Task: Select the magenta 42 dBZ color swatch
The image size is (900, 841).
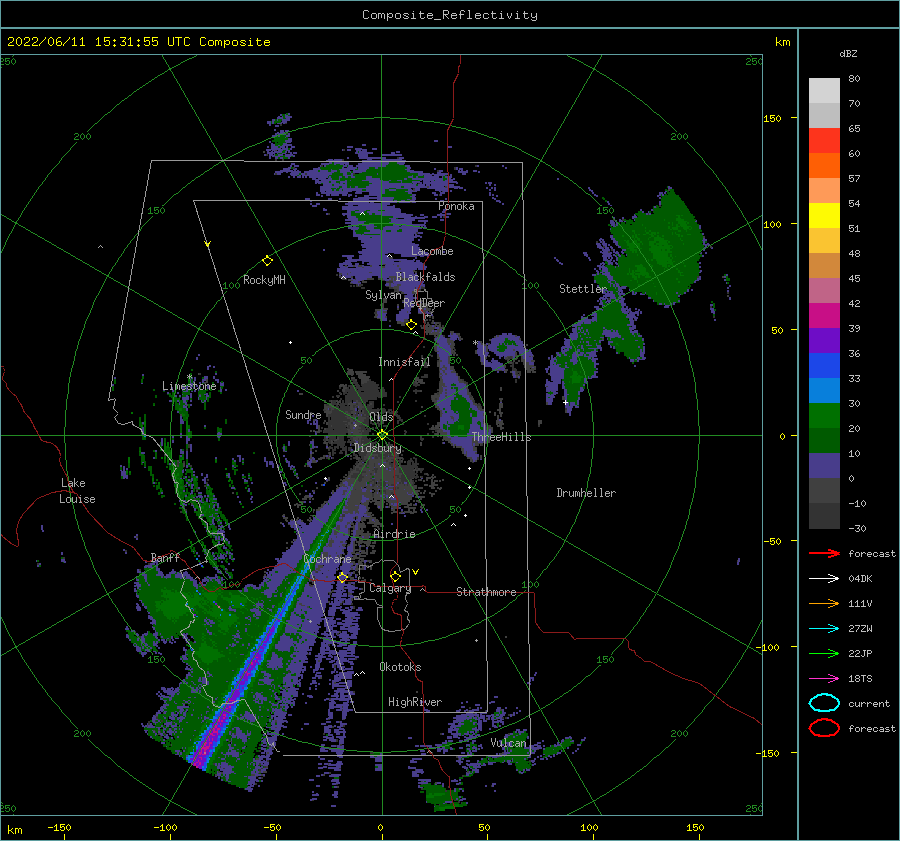Action: tap(824, 315)
